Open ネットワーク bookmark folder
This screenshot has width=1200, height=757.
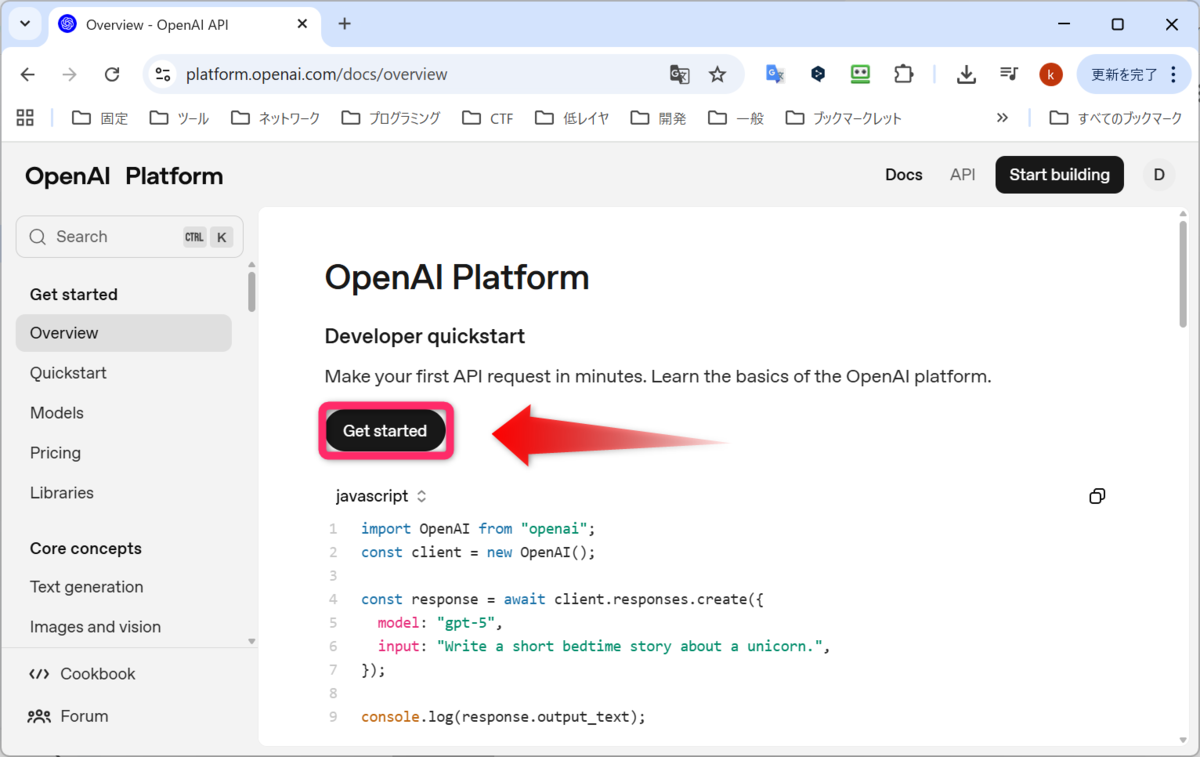275,118
